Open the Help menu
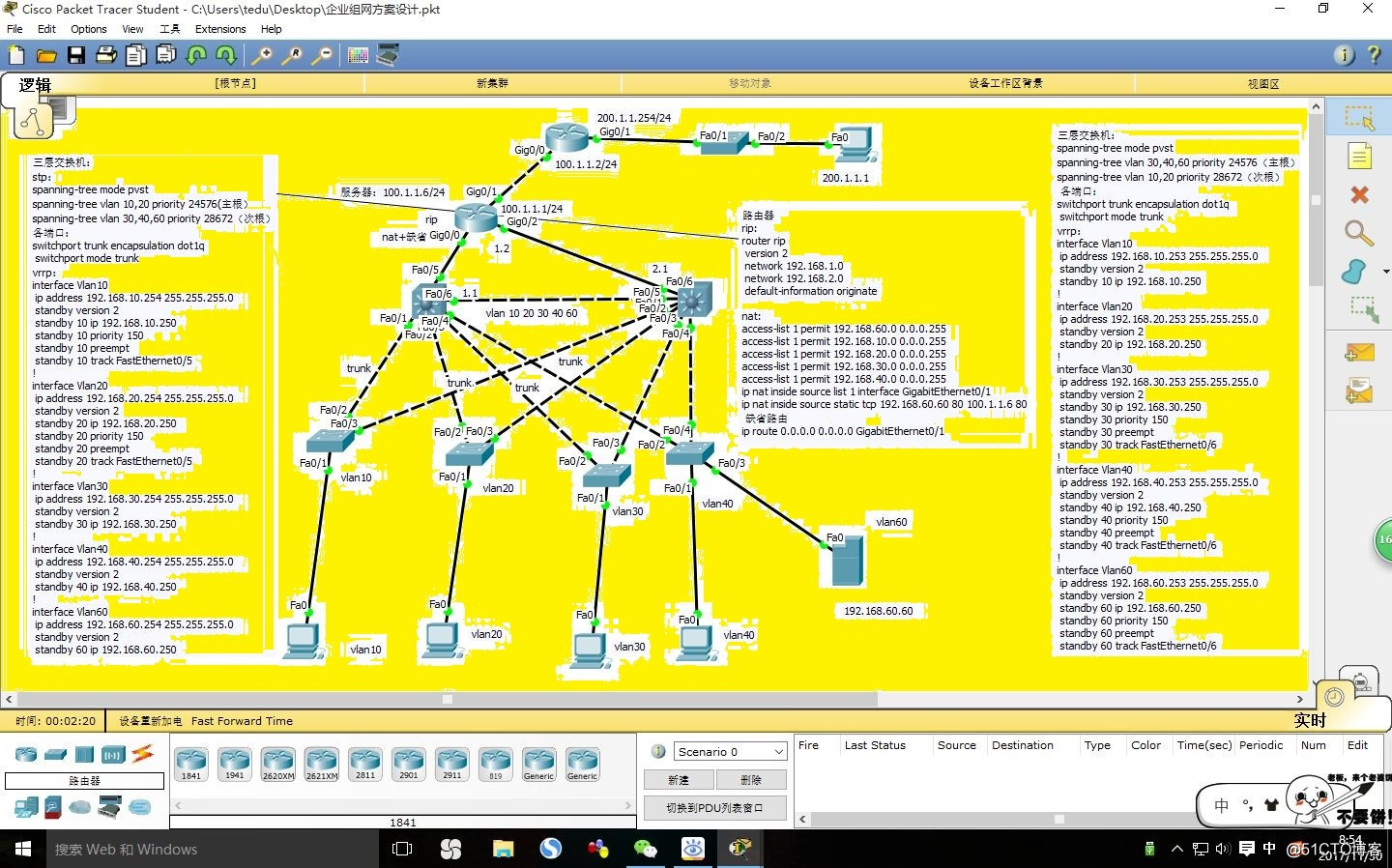Screen dimensions: 1392x868 [272, 29]
